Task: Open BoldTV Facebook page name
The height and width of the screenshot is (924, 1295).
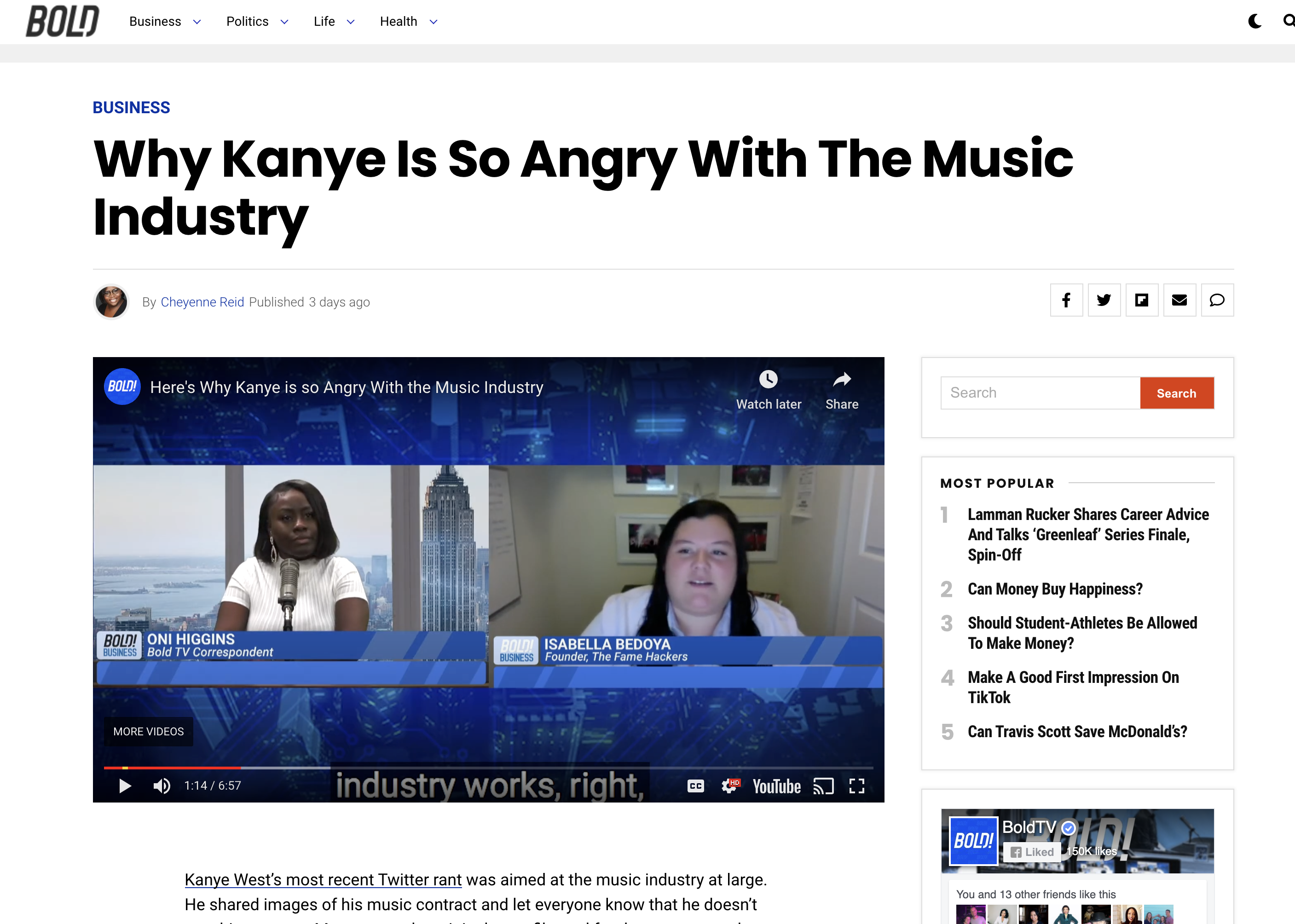Action: [1029, 827]
